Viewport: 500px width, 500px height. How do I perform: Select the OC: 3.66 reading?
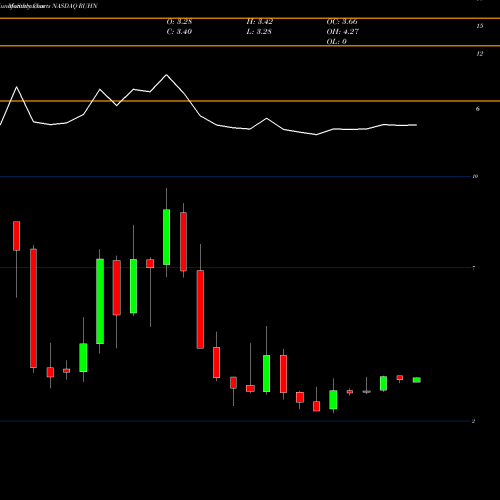[x=342, y=22]
